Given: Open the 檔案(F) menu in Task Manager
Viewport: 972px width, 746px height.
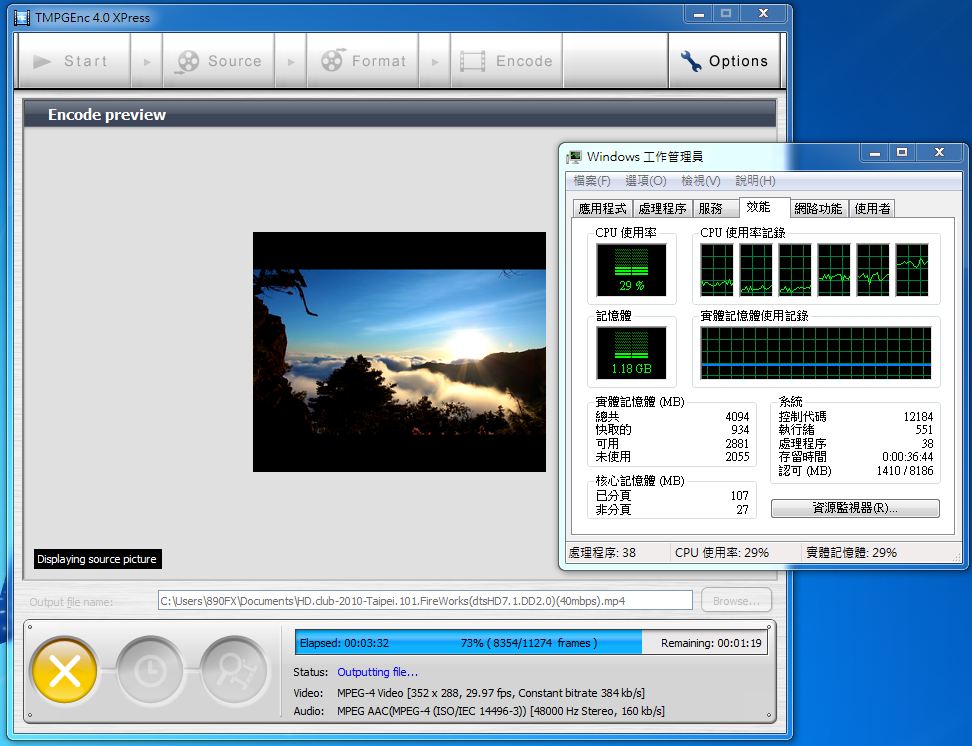Looking at the screenshot, I should (591, 181).
